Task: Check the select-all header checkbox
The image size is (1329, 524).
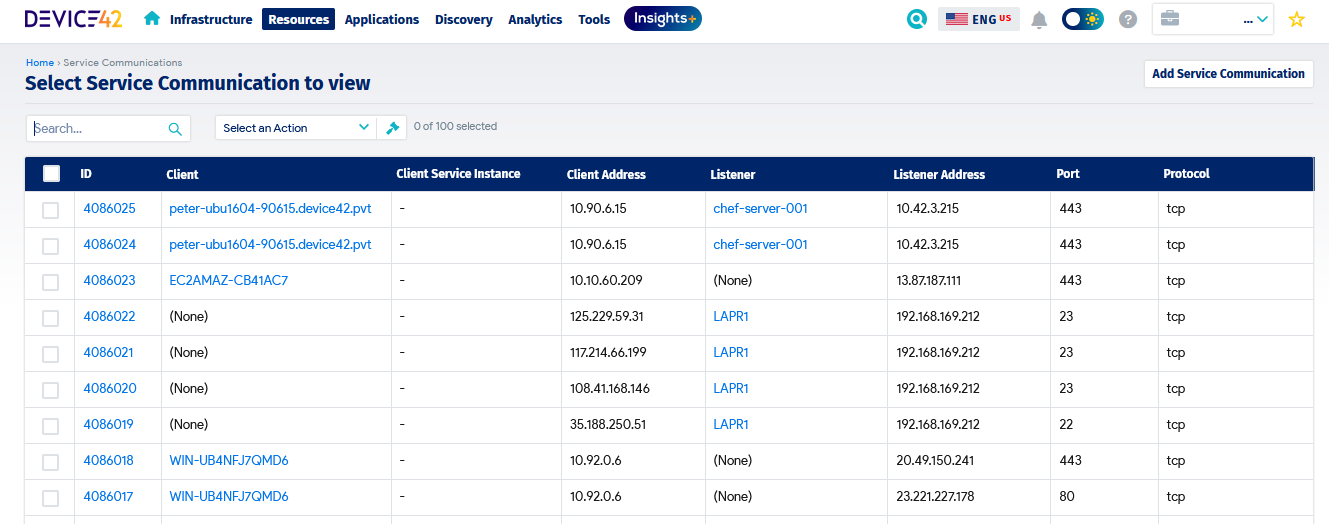Action: click(52, 174)
